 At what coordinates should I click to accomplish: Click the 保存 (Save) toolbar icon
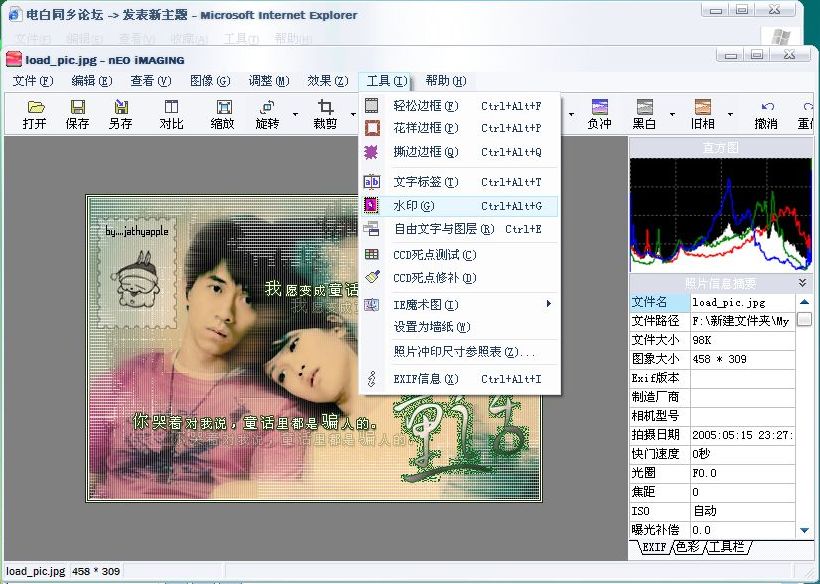[77, 113]
